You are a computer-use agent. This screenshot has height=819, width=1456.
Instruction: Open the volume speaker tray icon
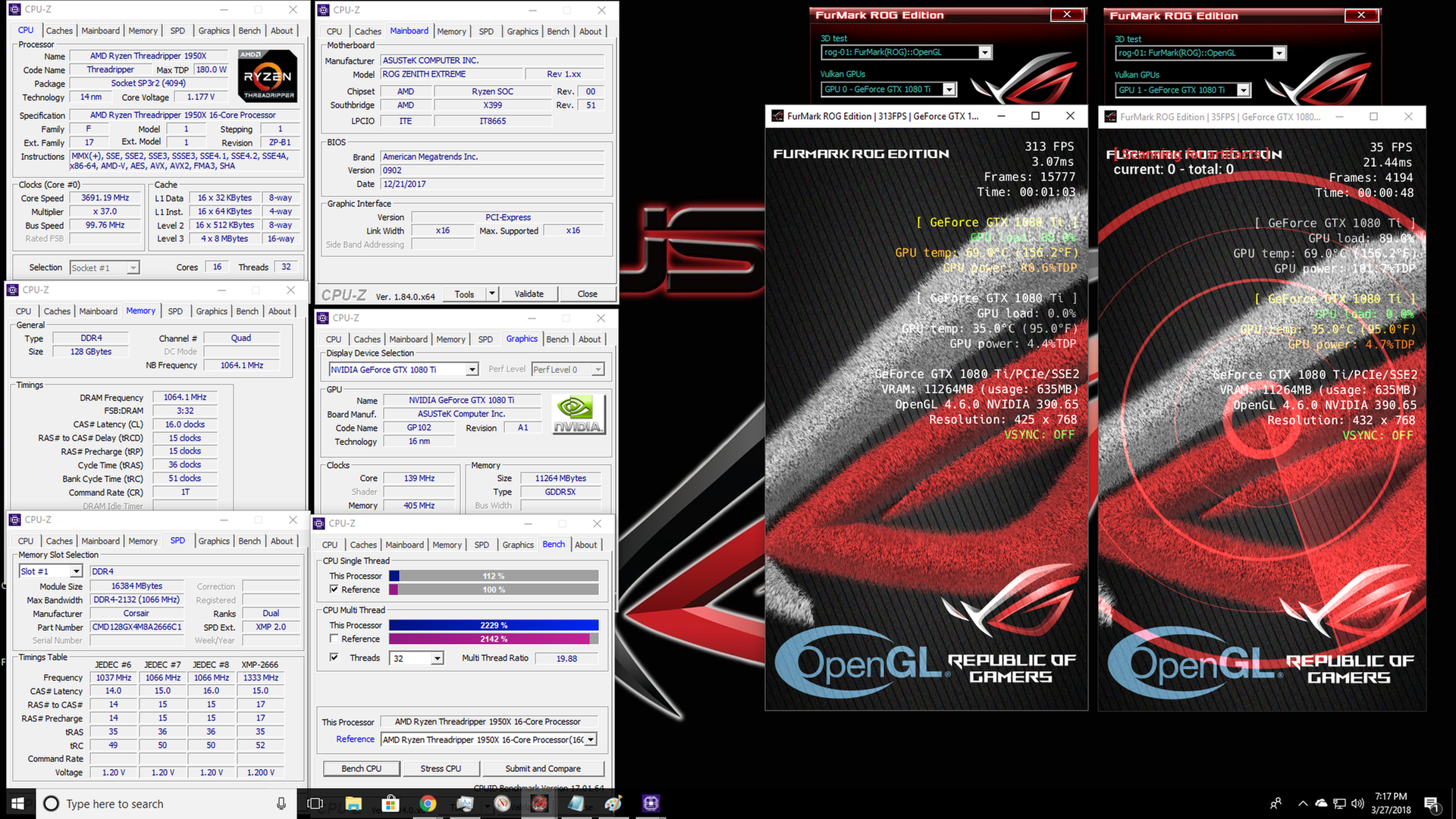point(1357,804)
